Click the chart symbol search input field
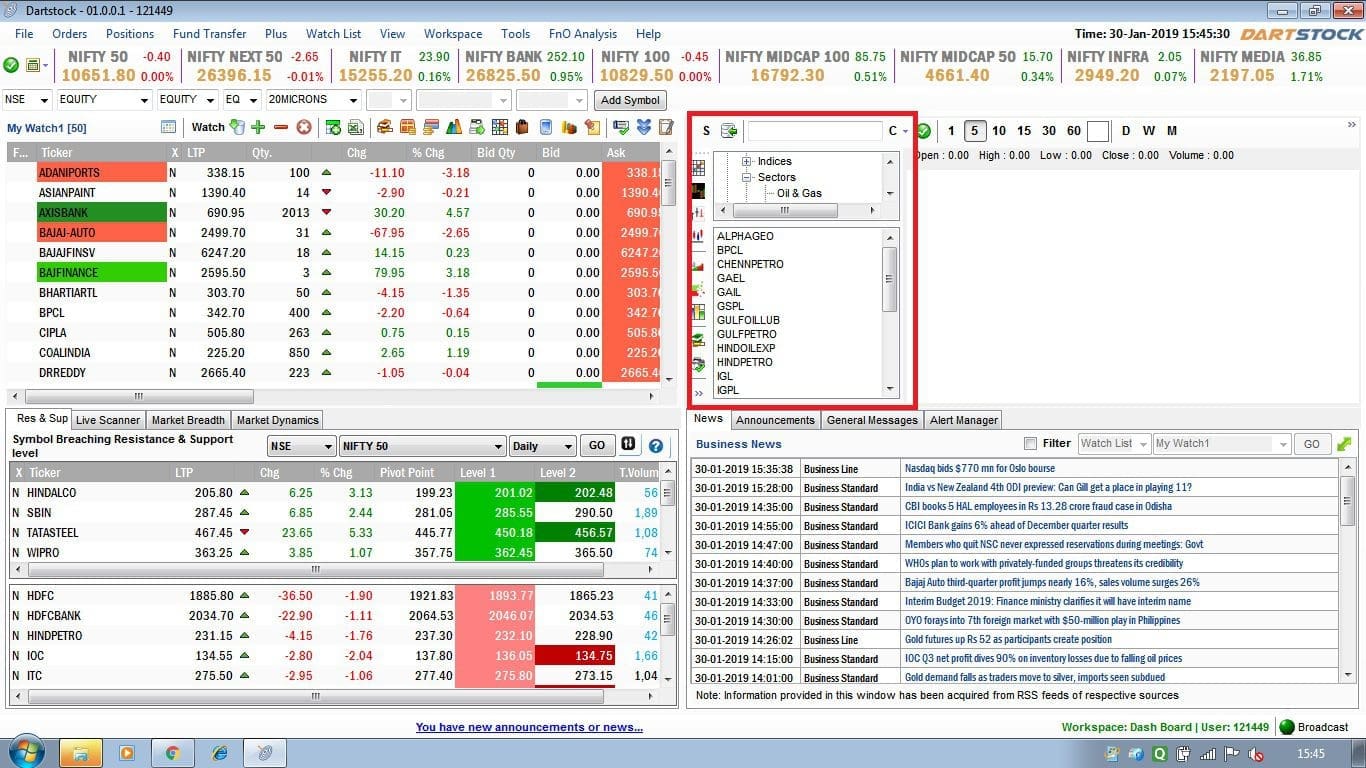Image resolution: width=1366 pixels, height=768 pixels. 814,131
